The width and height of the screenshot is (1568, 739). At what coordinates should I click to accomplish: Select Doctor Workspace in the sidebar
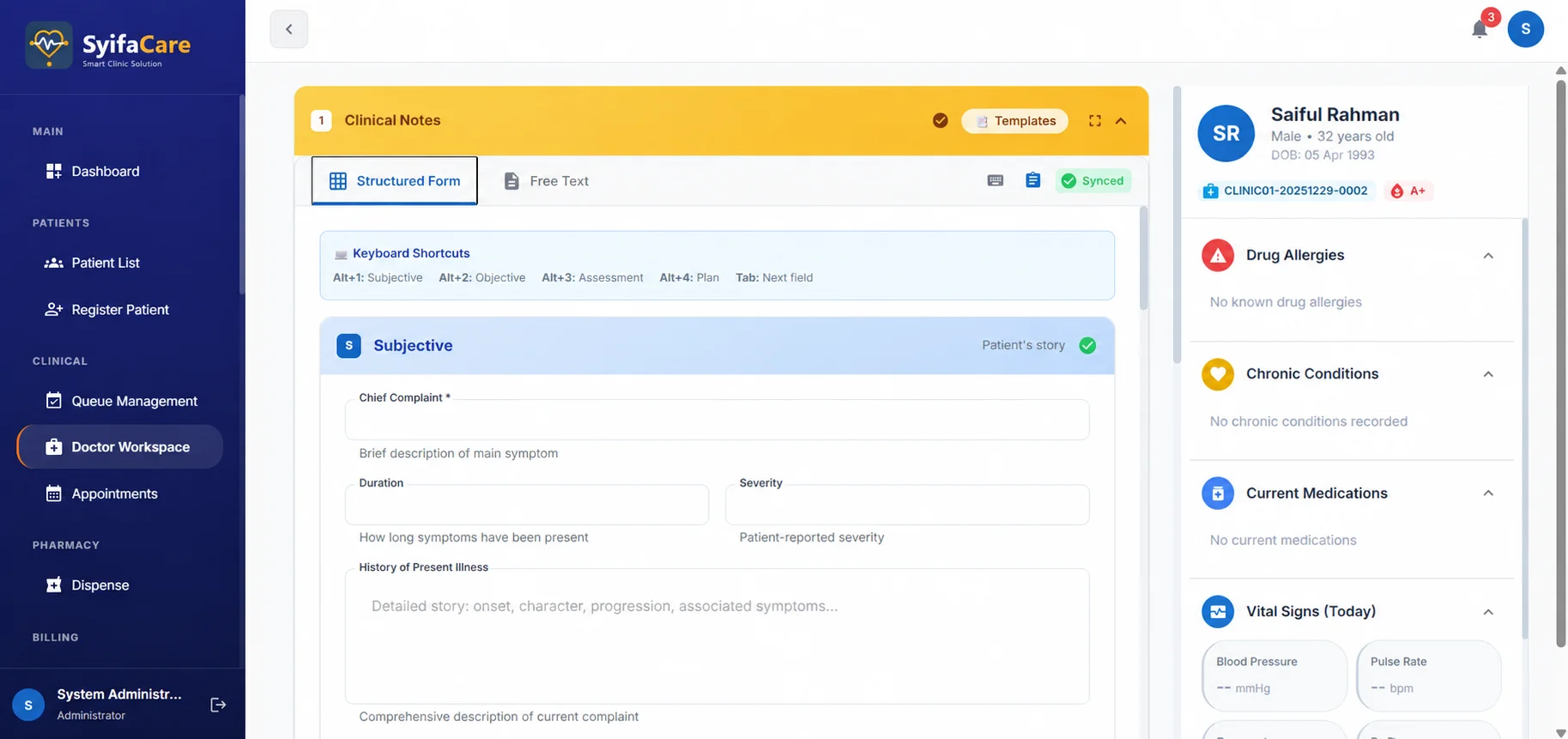click(x=120, y=447)
